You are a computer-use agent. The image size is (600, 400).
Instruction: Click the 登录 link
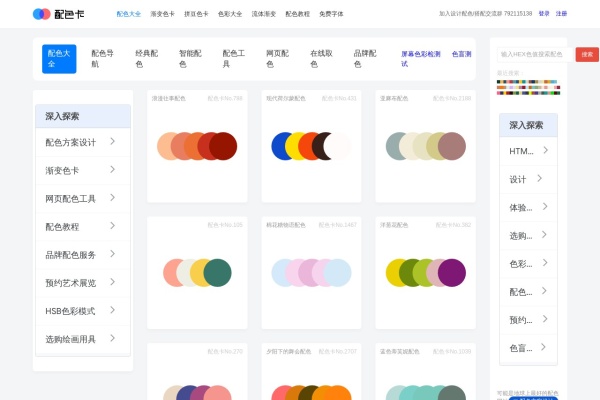click(x=544, y=13)
